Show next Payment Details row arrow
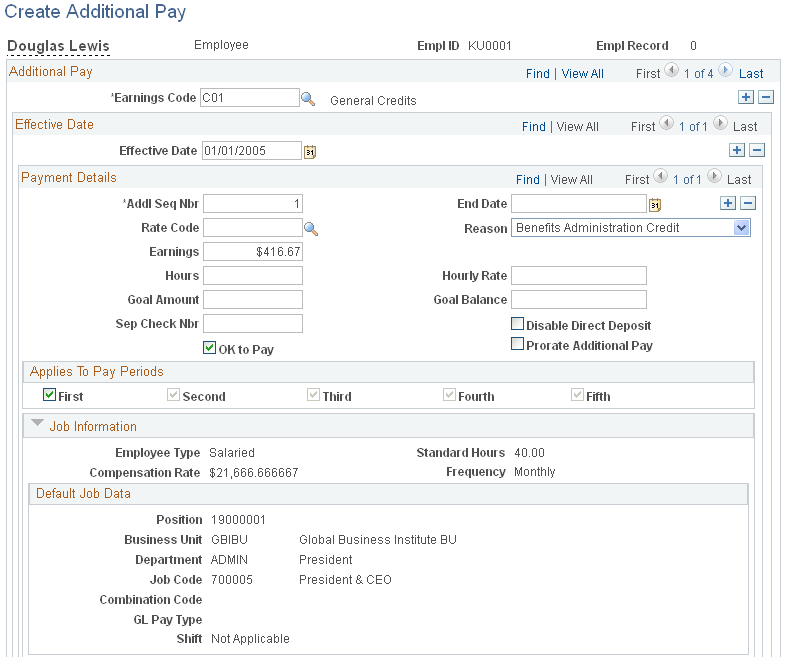The image size is (786, 657). coord(714,176)
